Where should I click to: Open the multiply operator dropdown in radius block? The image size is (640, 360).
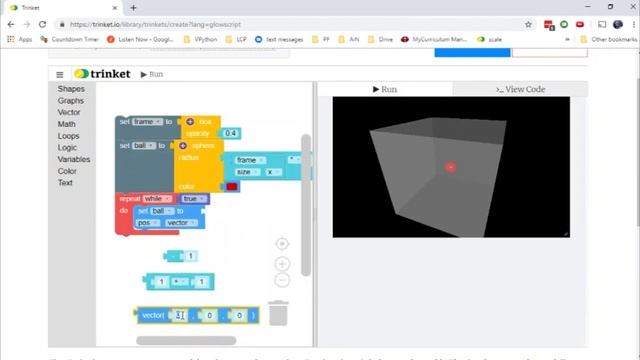click(x=295, y=160)
